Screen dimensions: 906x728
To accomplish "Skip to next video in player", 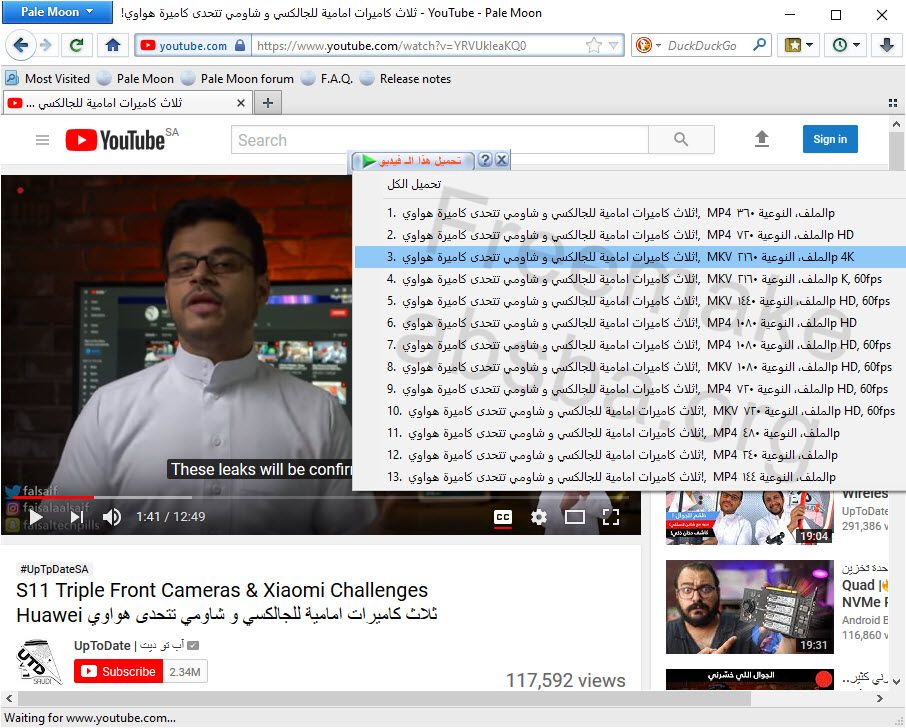I will click(77, 517).
